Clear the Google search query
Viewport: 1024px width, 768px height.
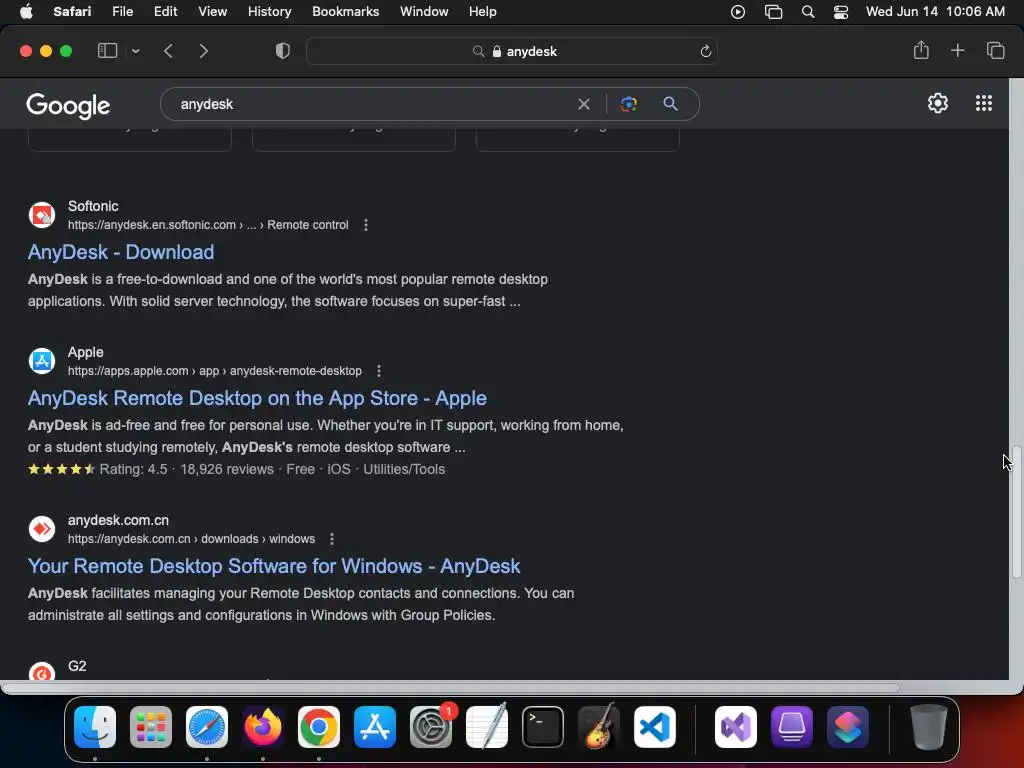(x=584, y=104)
